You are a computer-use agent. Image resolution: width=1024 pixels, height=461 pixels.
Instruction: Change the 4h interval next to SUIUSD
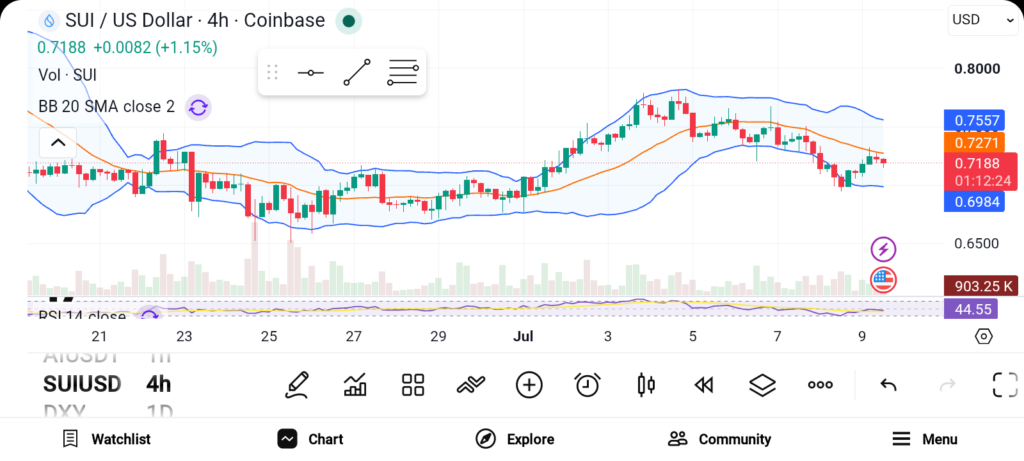click(x=159, y=385)
